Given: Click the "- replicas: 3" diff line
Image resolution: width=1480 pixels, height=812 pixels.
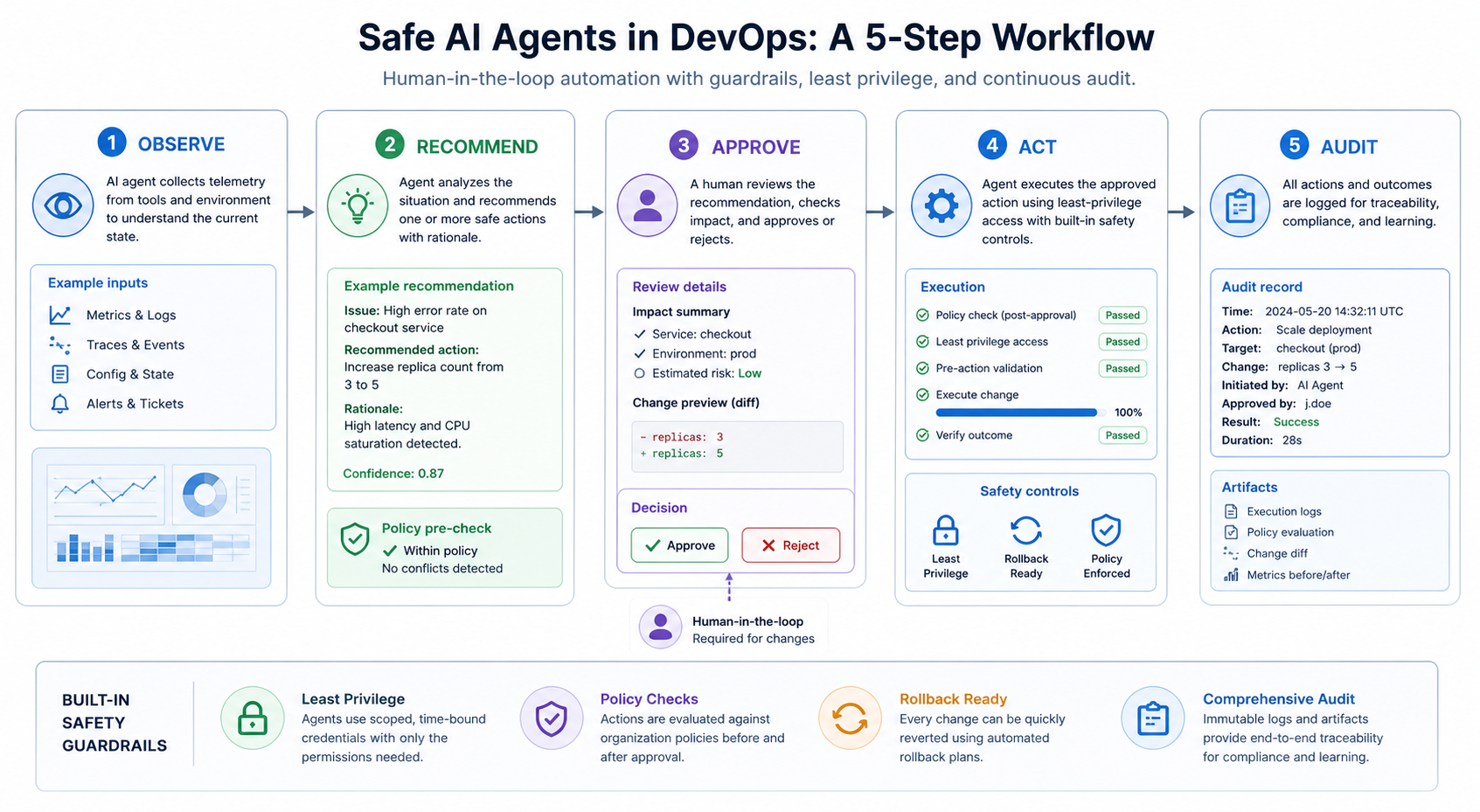Looking at the screenshot, I should 682,437.
